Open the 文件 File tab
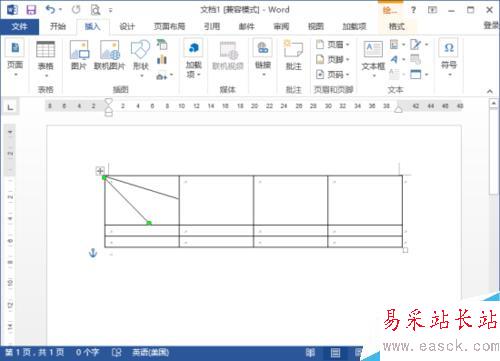500x361 pixels. click(x=19, y=26)
